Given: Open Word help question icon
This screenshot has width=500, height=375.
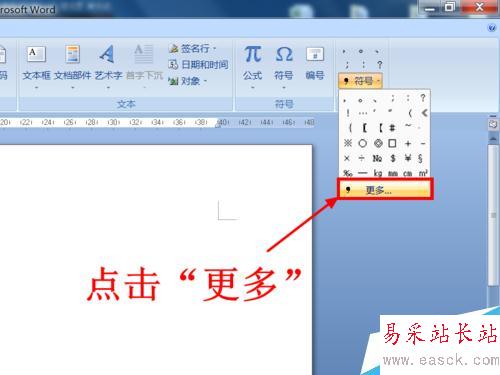Looking at the screenshot, I should pos(492,28).
